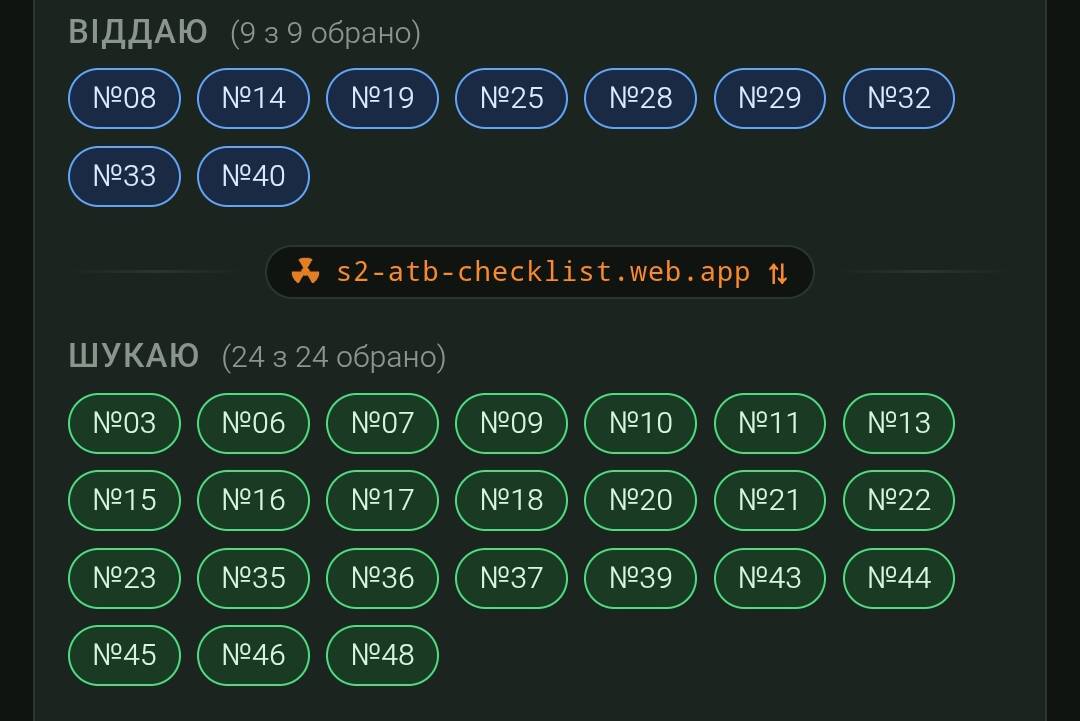Toggle sticker №48 chip
Screen dimensions: 1080x721
pos(383,655)
